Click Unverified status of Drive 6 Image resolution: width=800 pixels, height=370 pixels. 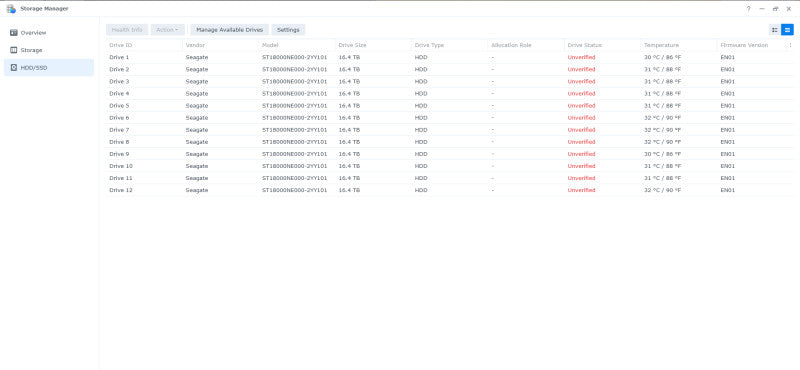point(581,118)
